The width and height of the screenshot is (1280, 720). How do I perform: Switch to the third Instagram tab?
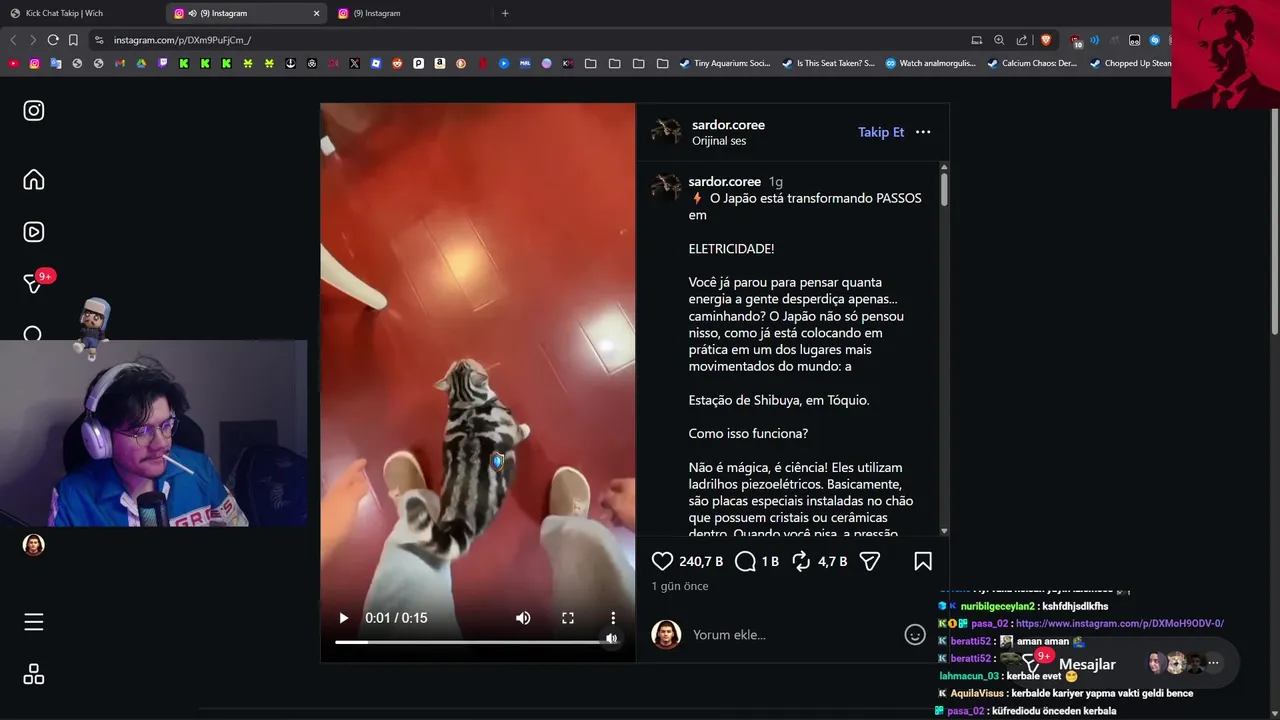(x=410, y=13)
